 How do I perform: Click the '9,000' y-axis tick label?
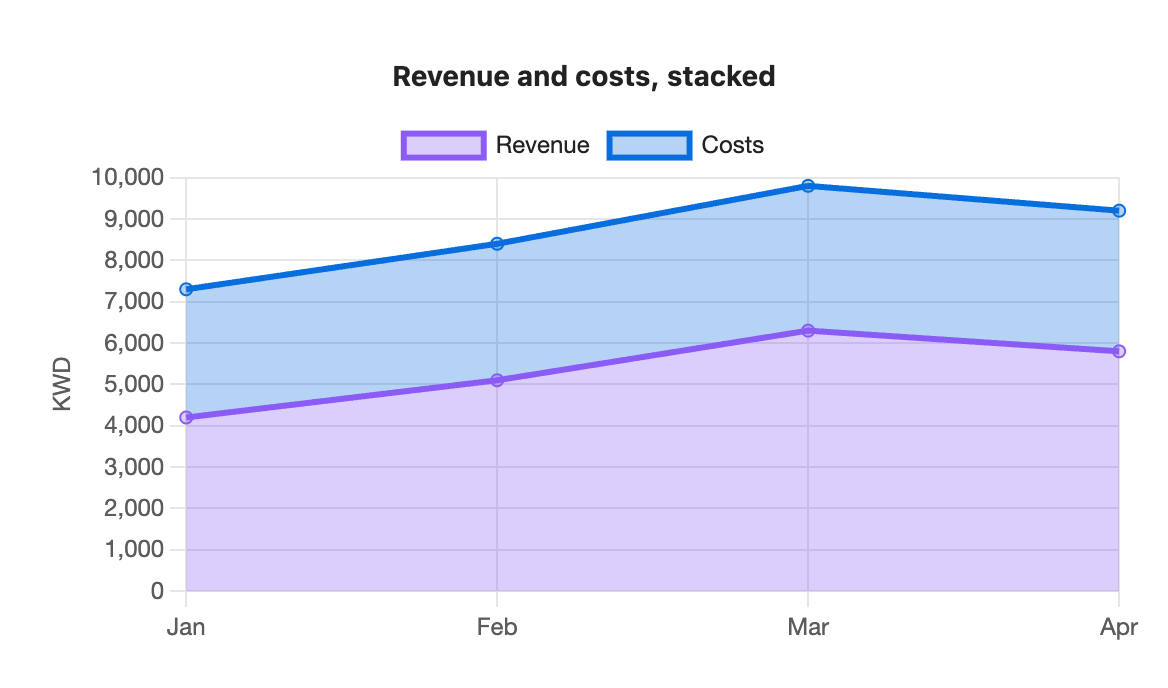(133, 219)
